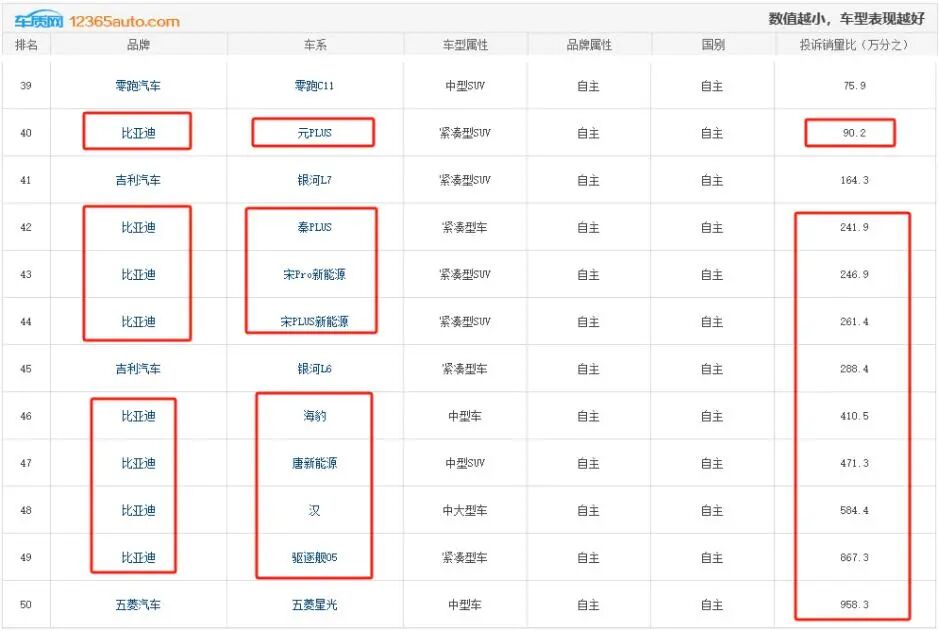The width and height of the screenshot is (939, 631).
Task: Click 中型SUV cell in 零跑C11 row
Action: [465, 86]
